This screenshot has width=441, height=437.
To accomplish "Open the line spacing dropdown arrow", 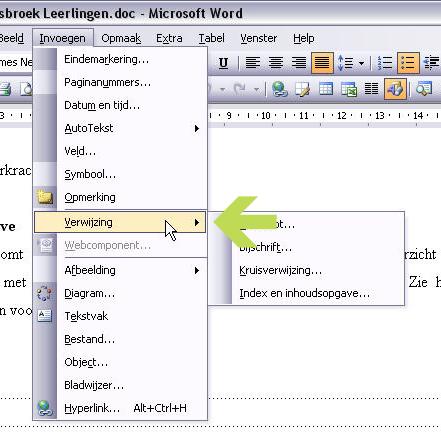I will point(361,63).
